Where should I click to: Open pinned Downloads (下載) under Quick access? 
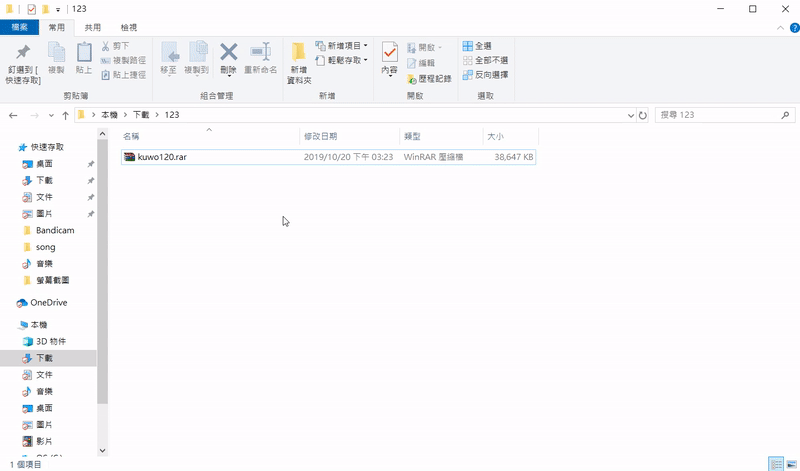pyautogui.click(x=44, y=180)
